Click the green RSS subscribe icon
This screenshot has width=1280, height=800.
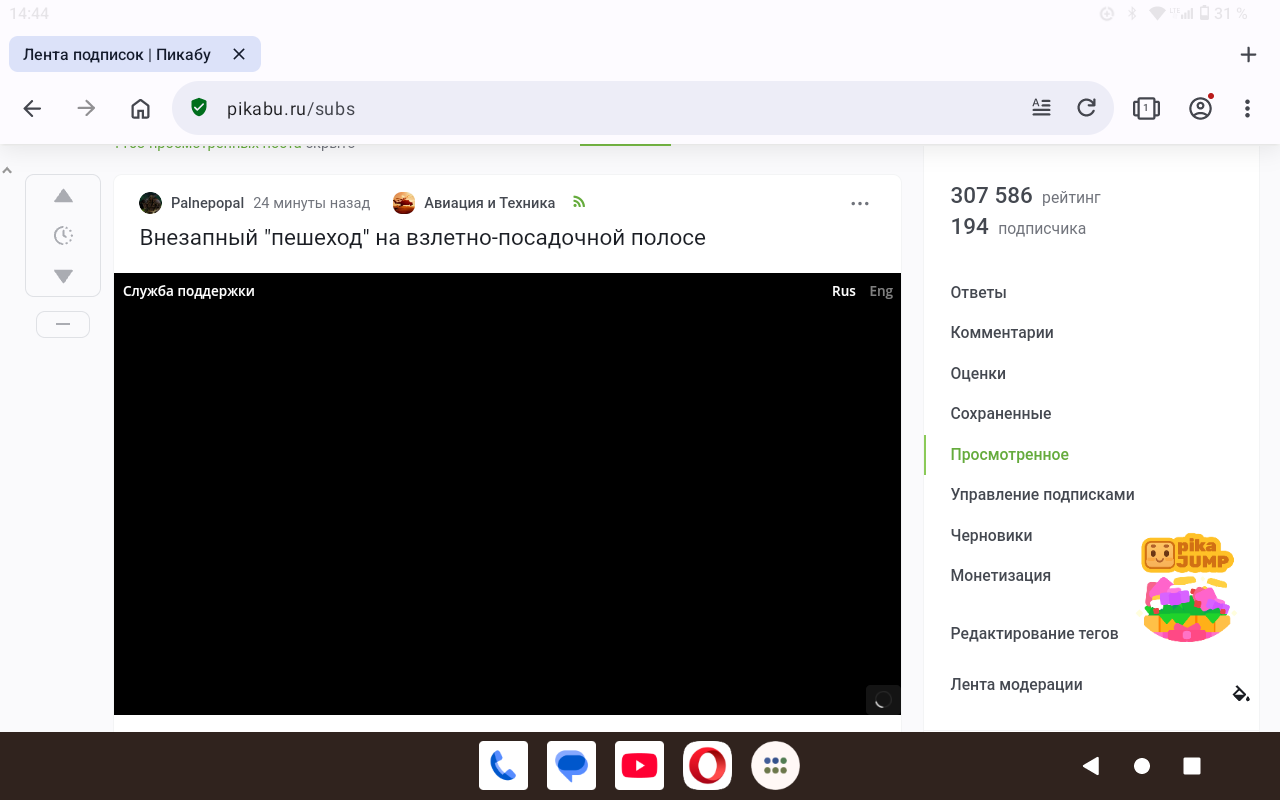[x=579, y=202]
